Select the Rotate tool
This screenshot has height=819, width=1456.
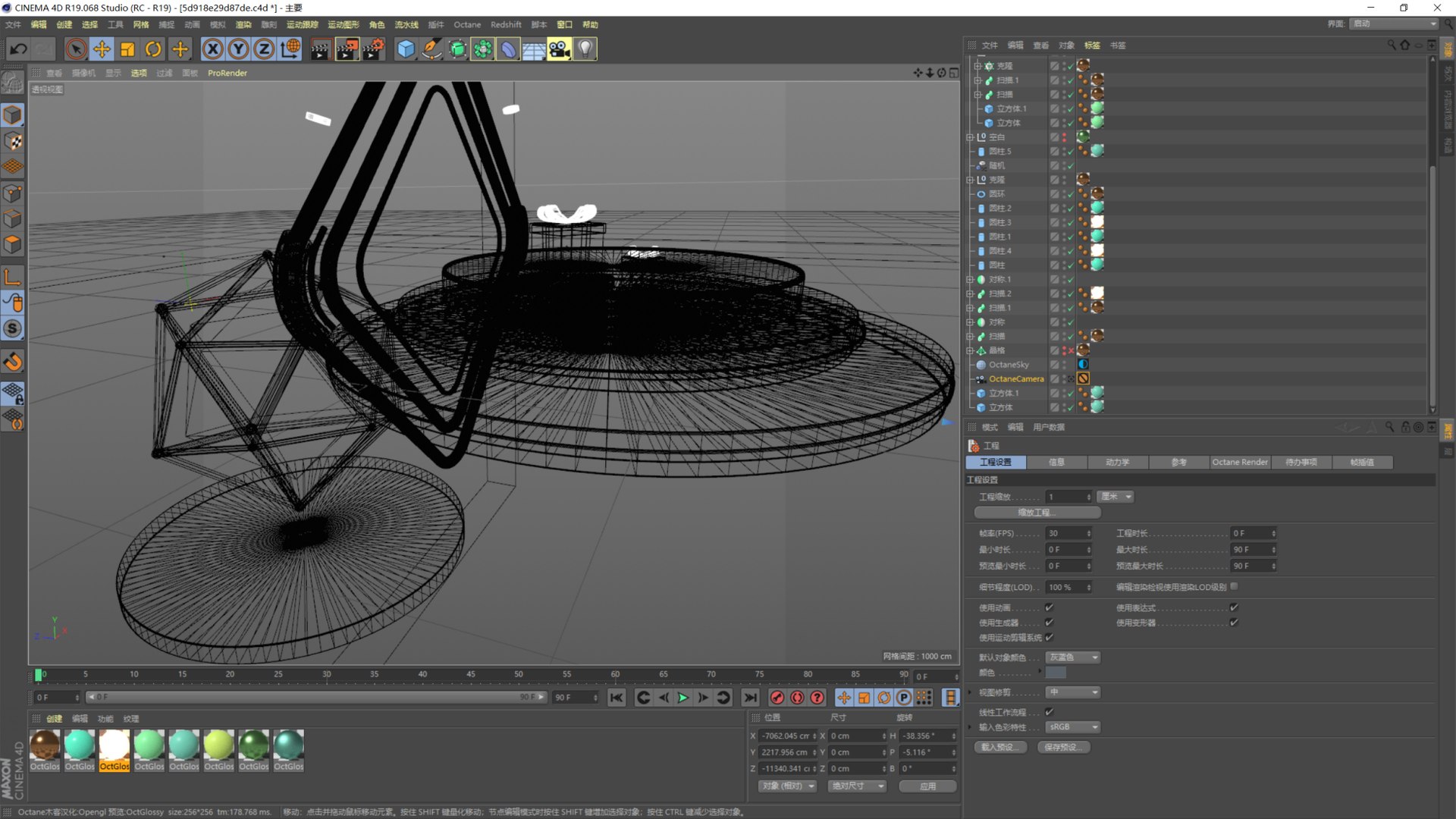click(x=153, y=49)
